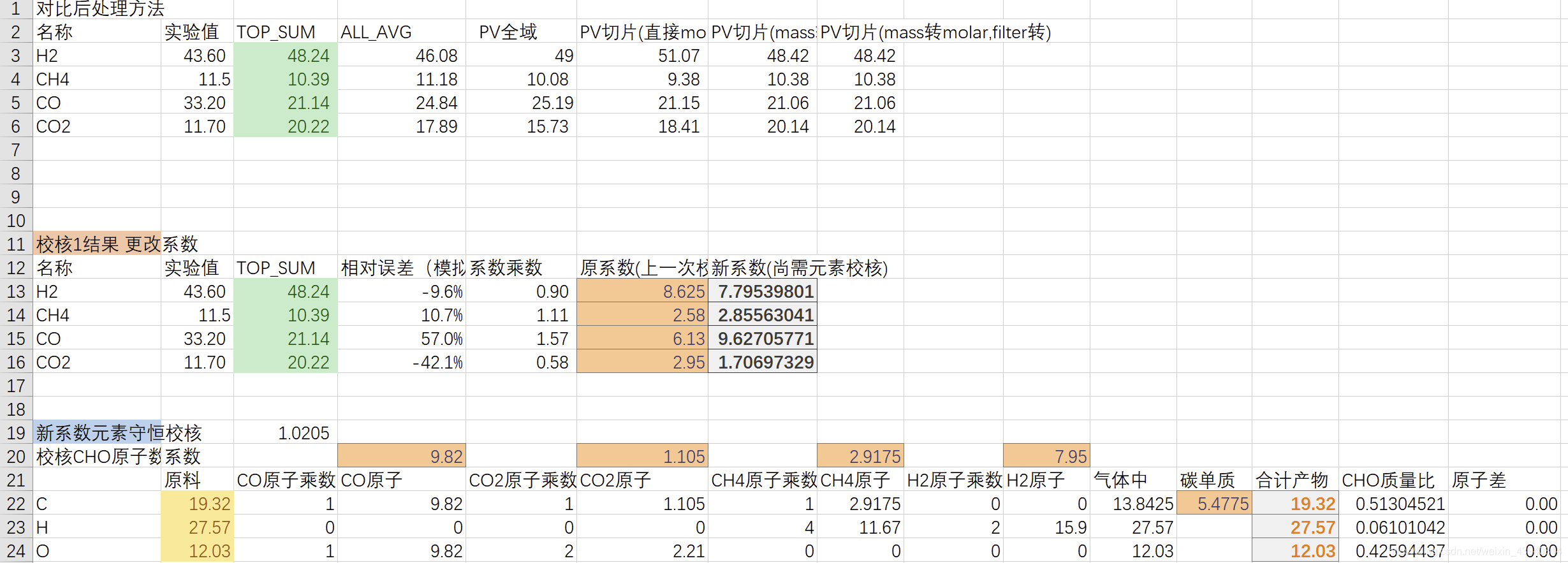Viewport: 1568px width, 563px height.
Task: Click value 24.84 cell
Action: [x=402, y=102]
